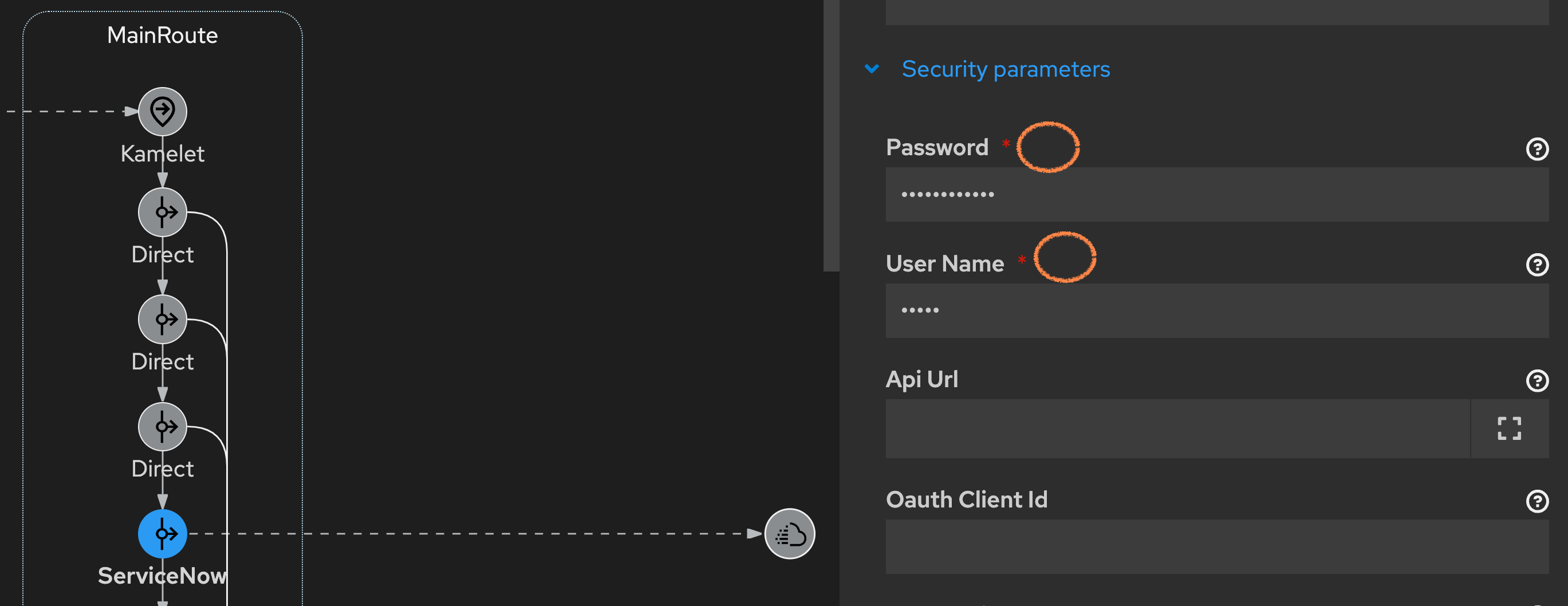Image resolution: width=1568 pixels, height=606 pixels.
Task: Click the Security parameters section heading
Action: click(x=1006, y=69)
